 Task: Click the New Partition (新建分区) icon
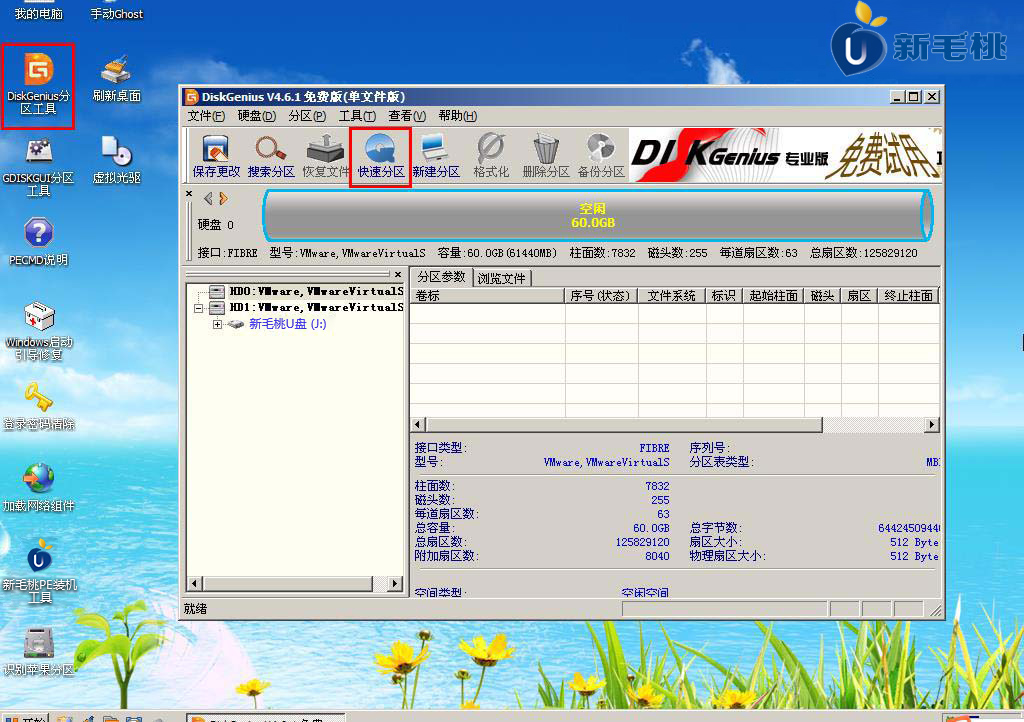point(436,156)
